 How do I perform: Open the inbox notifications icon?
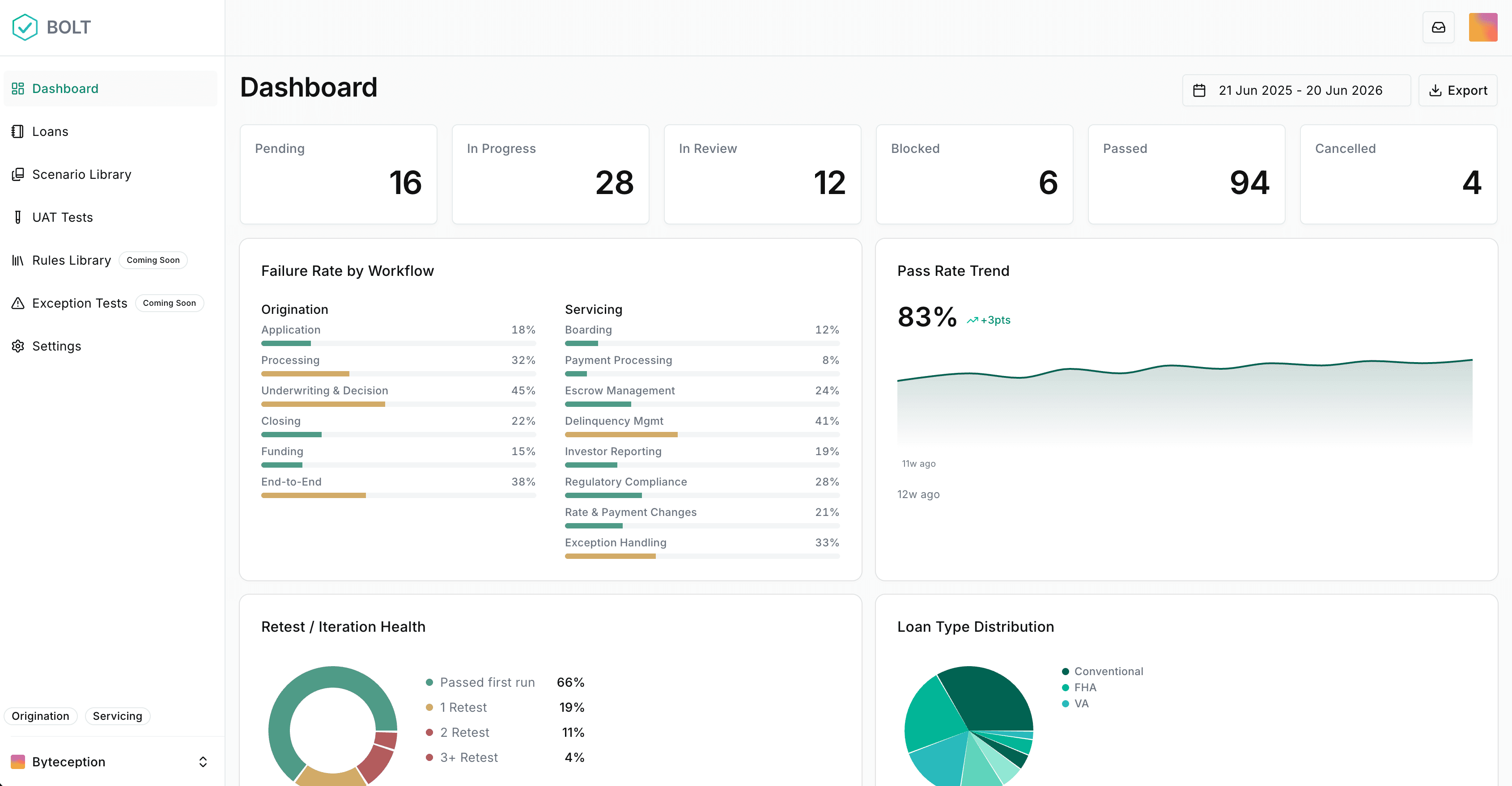click(1438, 27)
